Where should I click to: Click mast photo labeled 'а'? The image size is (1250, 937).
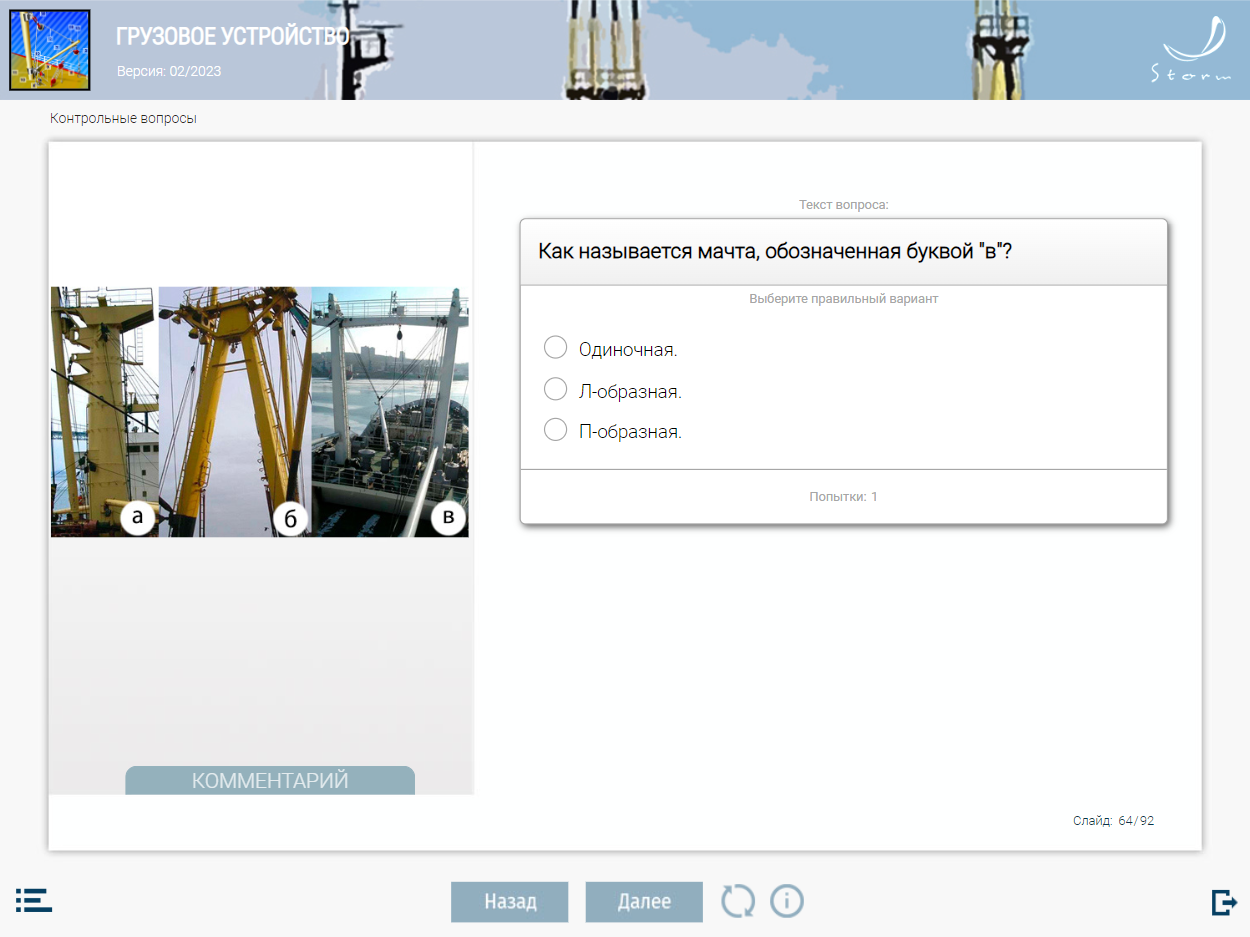click(105, 412)
